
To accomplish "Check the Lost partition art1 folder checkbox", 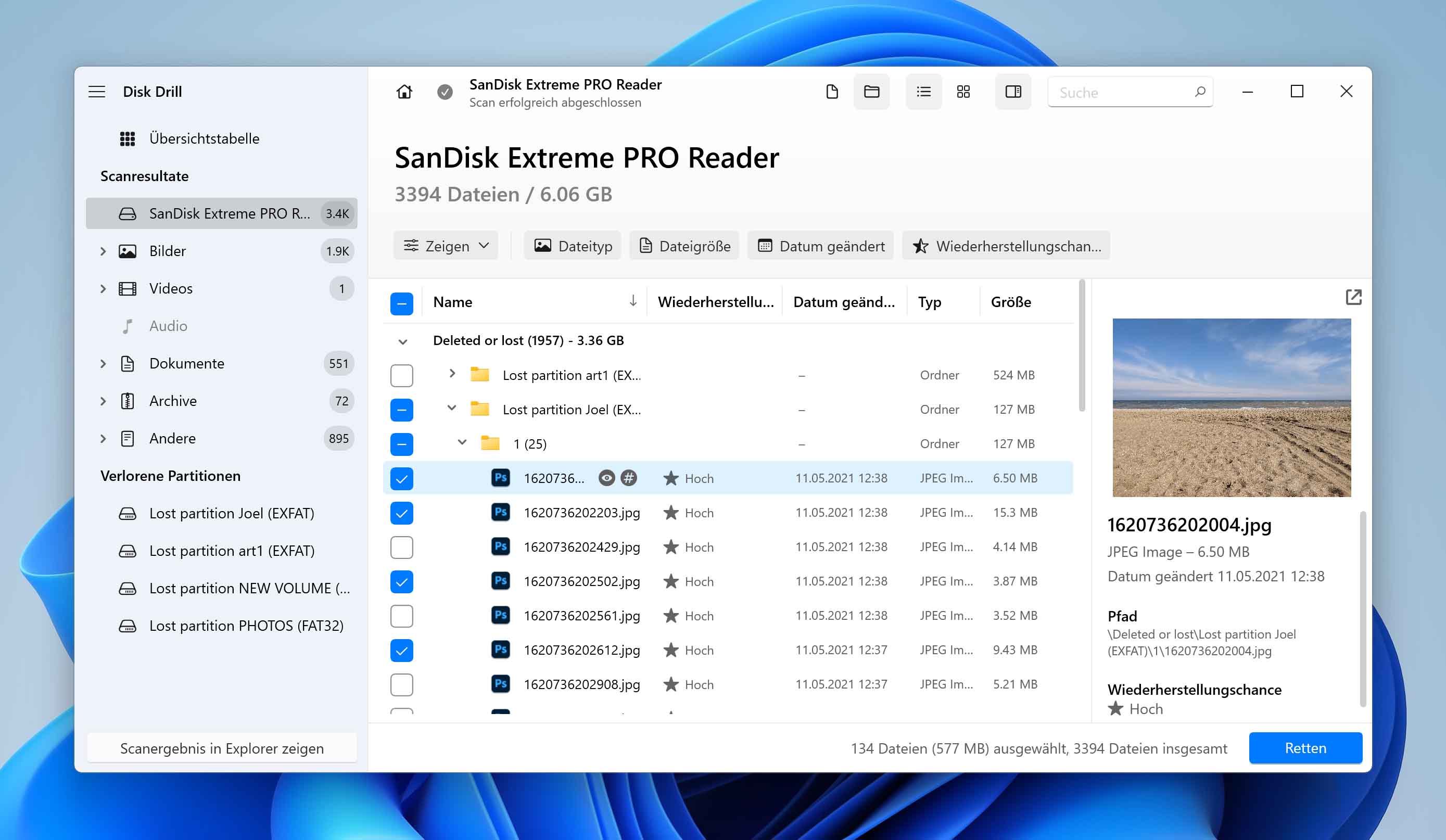I will (402, 375).
